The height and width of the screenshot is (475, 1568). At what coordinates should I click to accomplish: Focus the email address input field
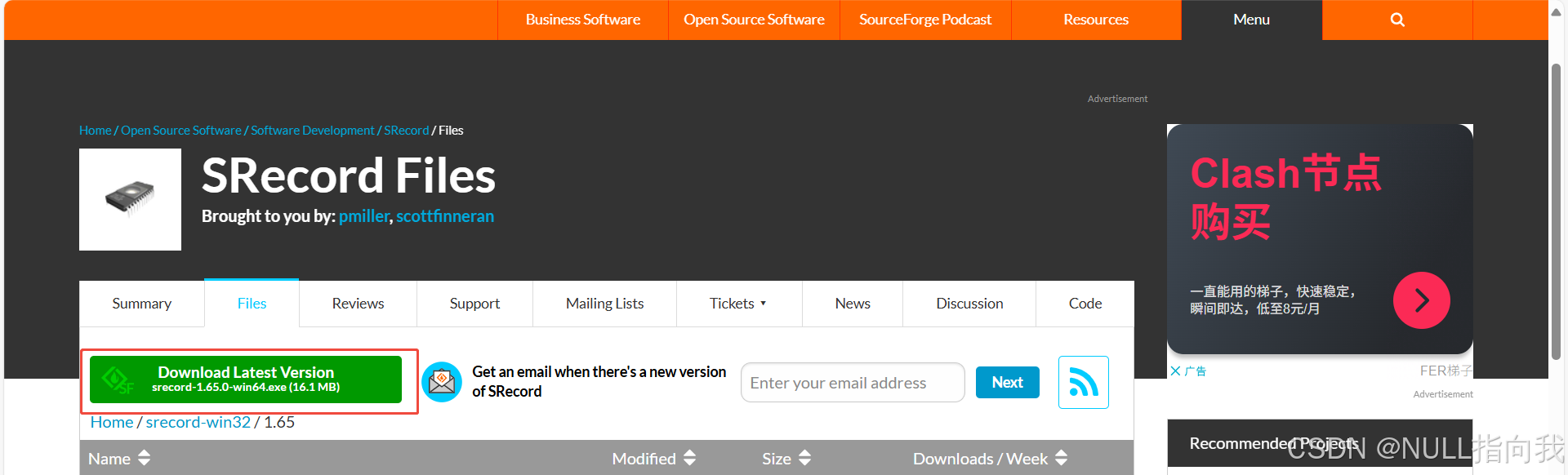coord(853,382)
